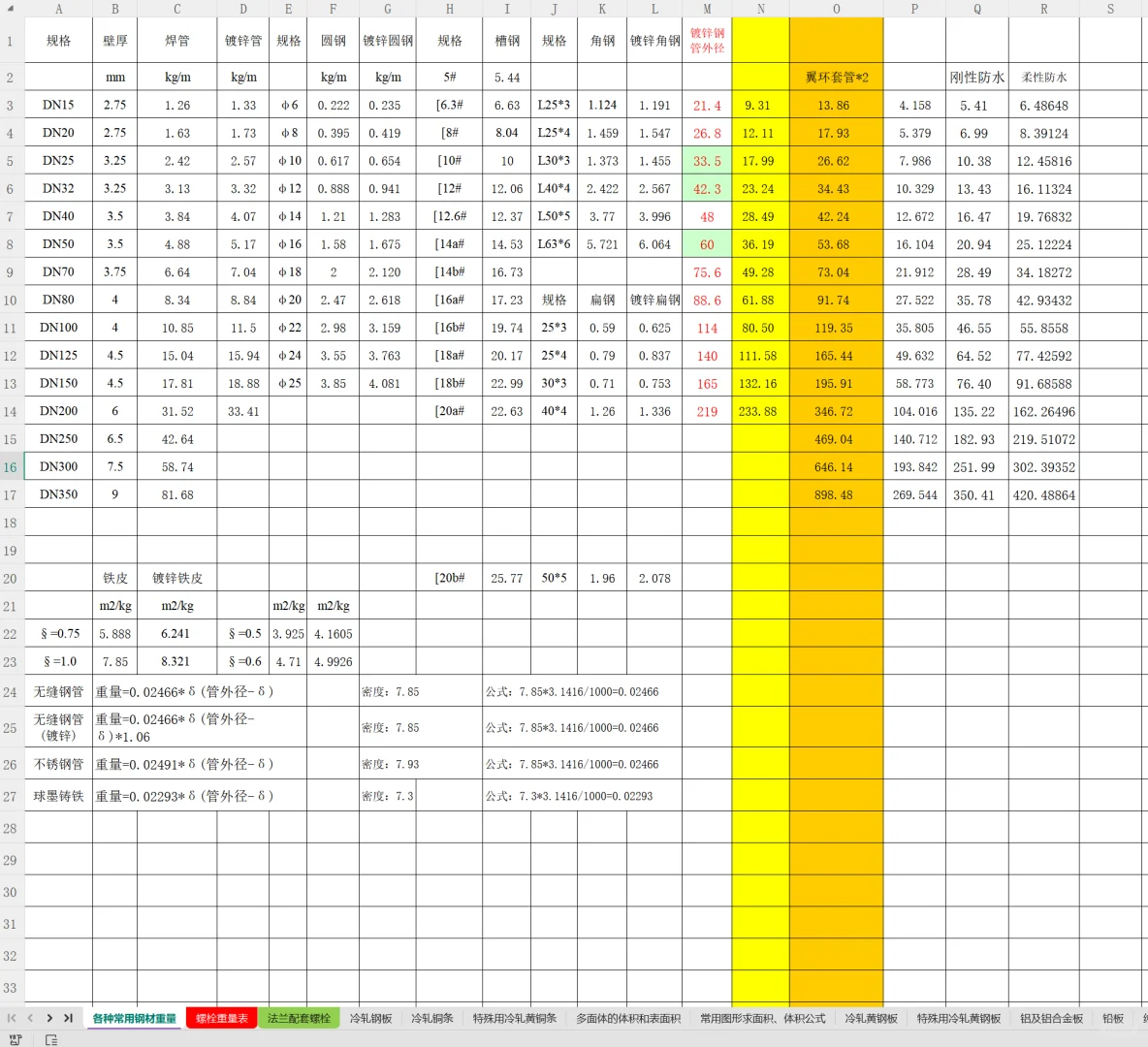
Task: Select the 柔性防水 header cell
Action: pyautogui.click(x=1044, y=77)
